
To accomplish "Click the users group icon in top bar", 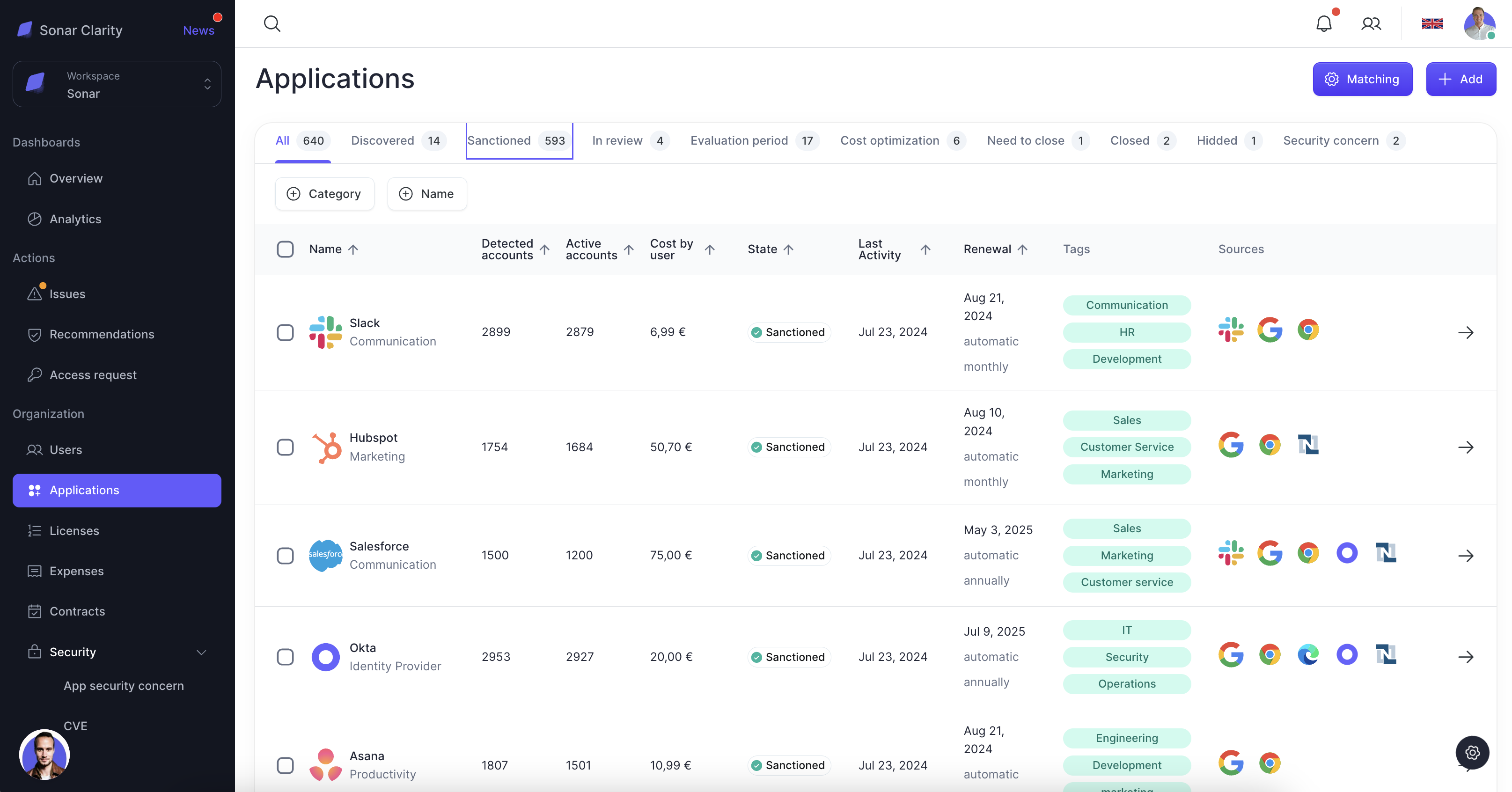I will [1371, 23].
